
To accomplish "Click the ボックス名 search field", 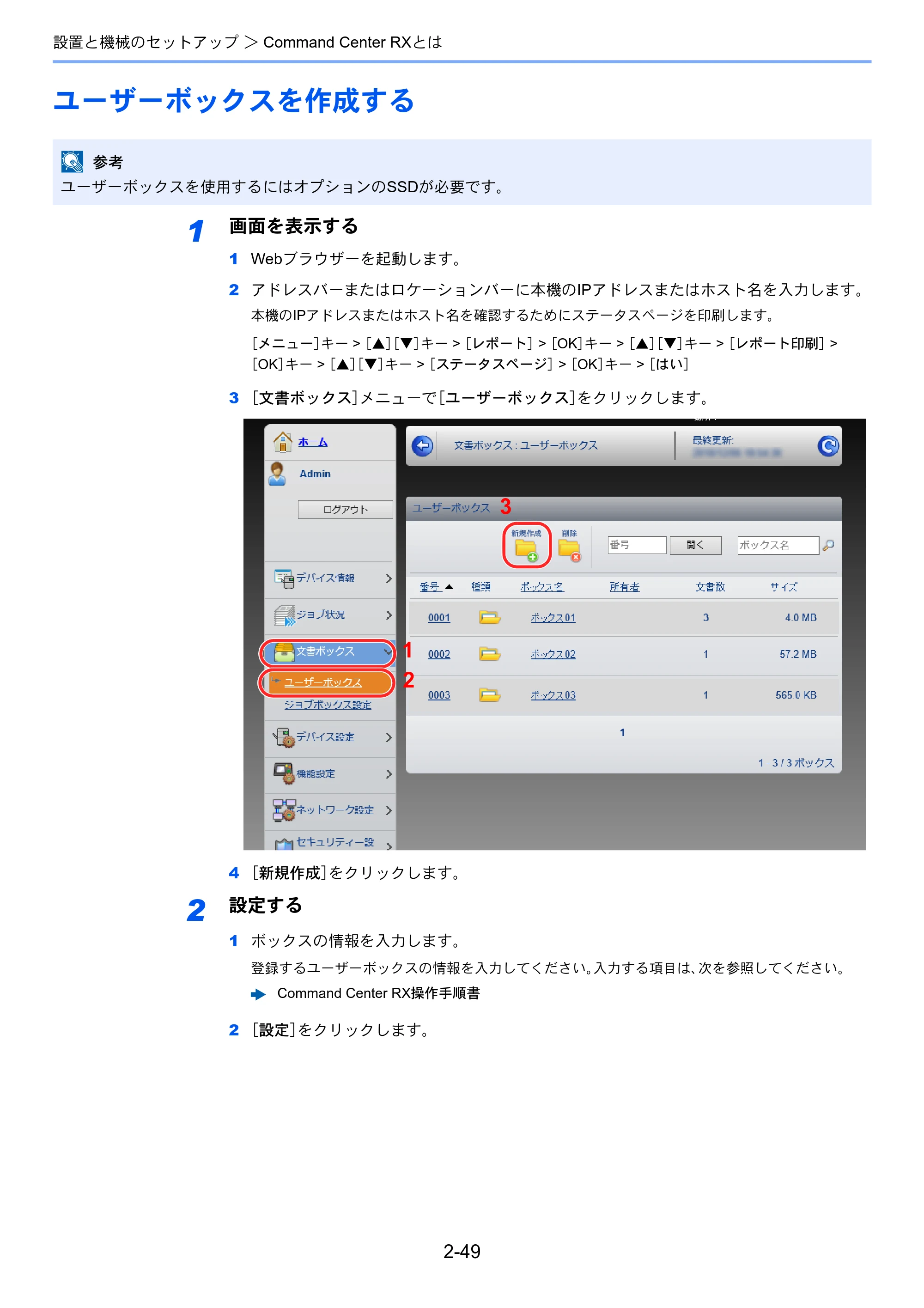I will [778, 545].
